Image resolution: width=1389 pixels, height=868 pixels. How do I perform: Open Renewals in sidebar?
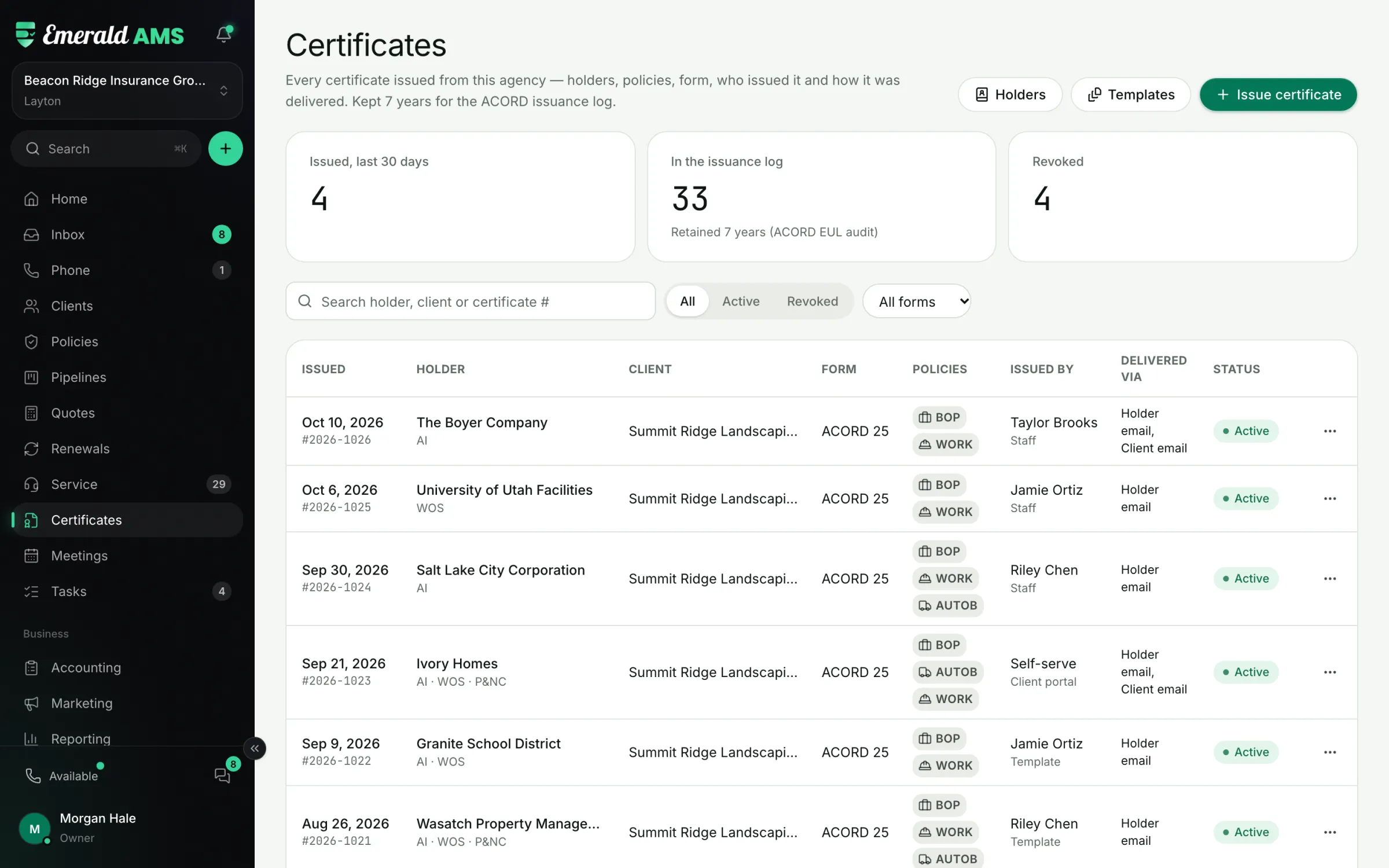point(127,448)
